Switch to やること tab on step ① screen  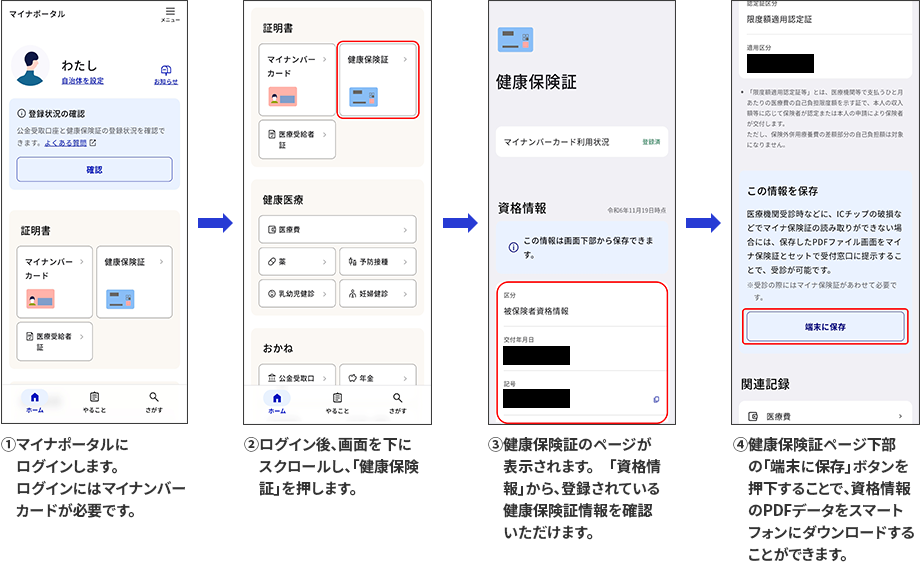[94, 402]
